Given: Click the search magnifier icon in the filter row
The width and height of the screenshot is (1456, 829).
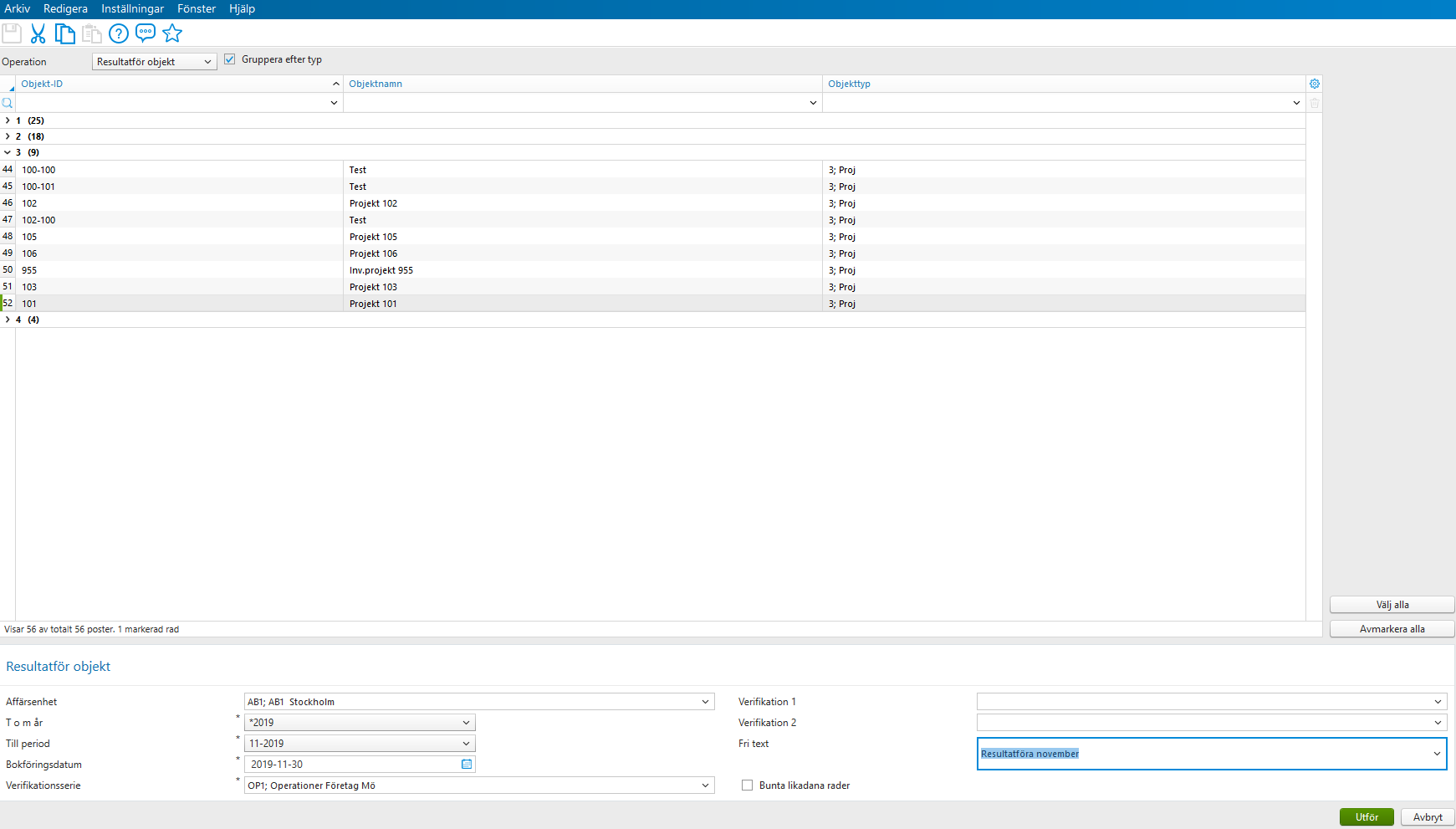Looking at the screenshot, I should coord(8,102).
